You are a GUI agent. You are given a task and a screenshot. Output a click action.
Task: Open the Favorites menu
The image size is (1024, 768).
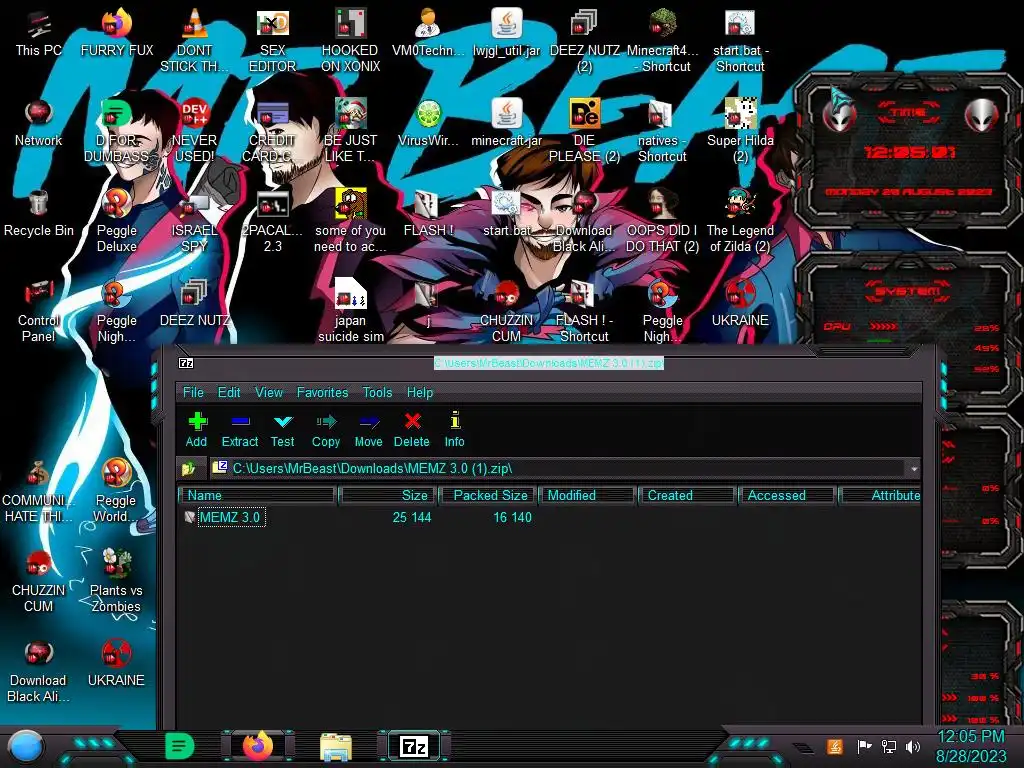click(x=322, y=392)
